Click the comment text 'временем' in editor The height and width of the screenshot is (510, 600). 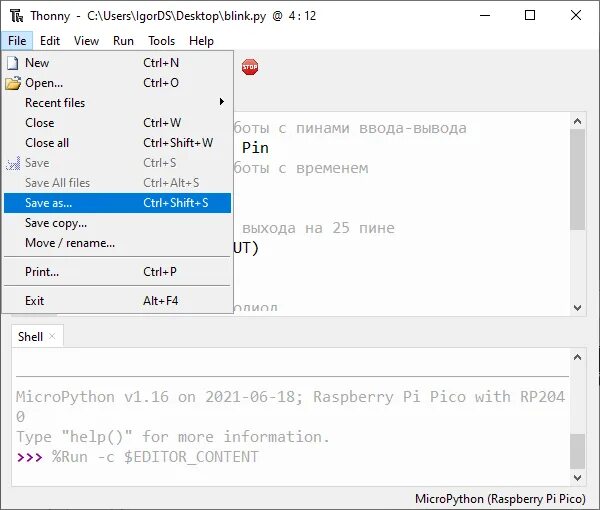(332, 168)
